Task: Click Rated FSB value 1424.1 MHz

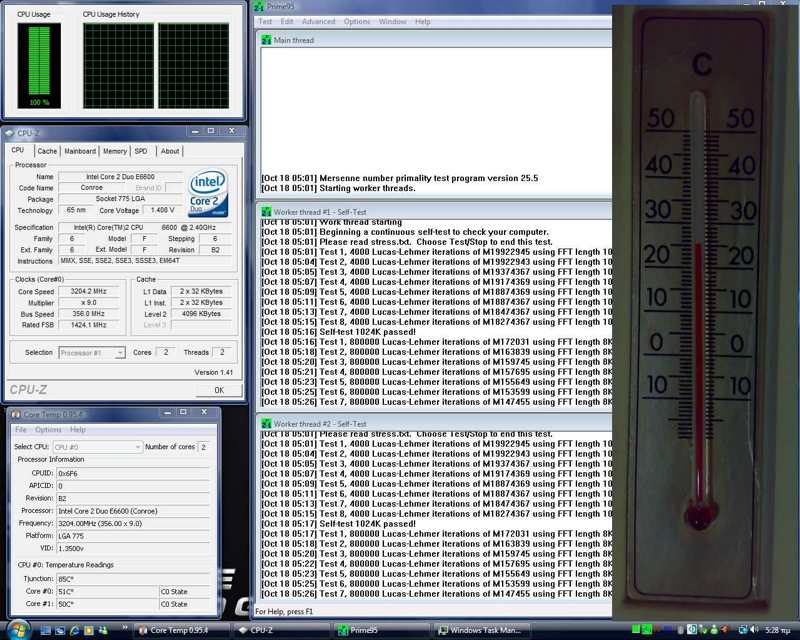Action: pyautogui.click(x=89, y=325)
